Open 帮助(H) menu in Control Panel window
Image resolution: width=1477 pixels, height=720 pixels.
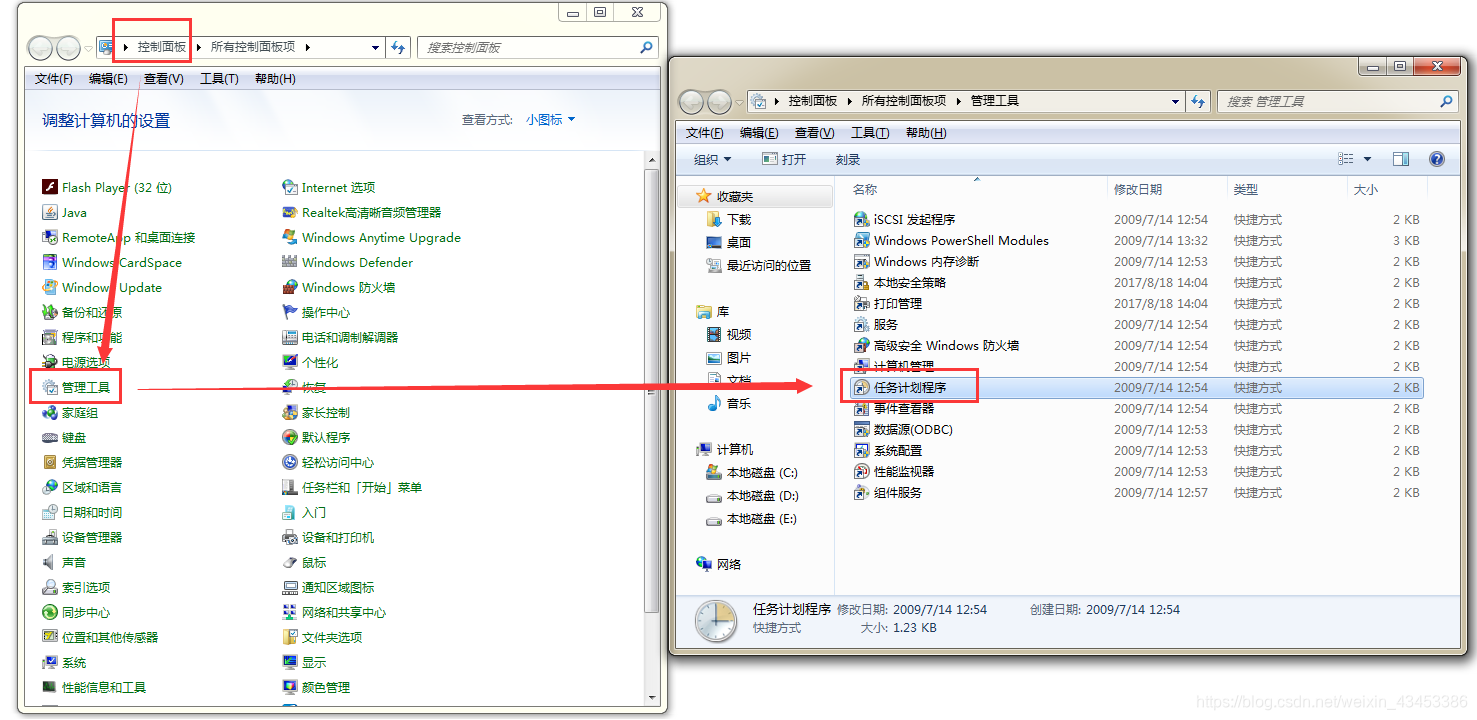(x=275, y=79)
